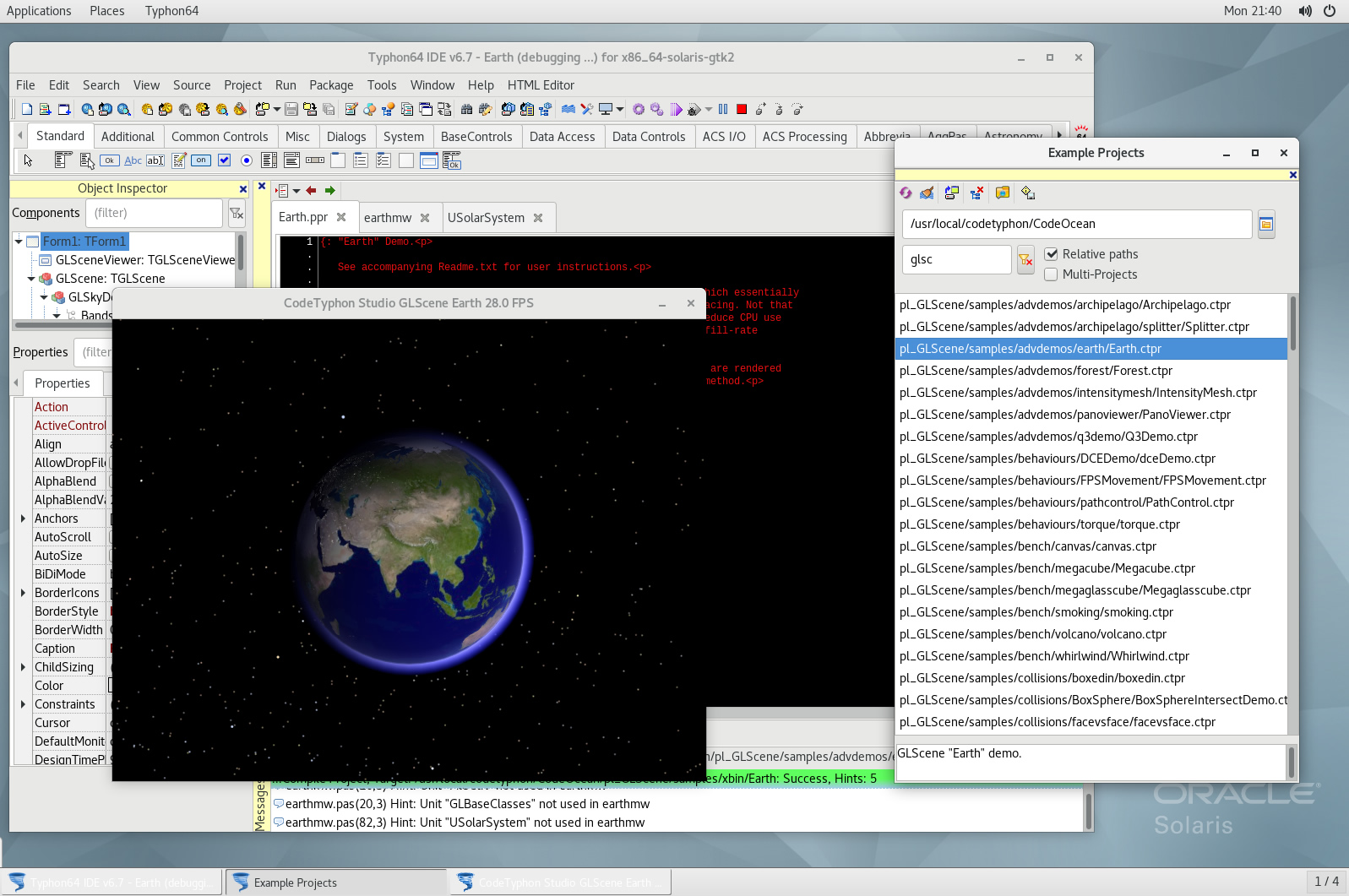Screen dimensions: 1349x896
Task: Click the Save file floppy icon
Action: (291, 109)
